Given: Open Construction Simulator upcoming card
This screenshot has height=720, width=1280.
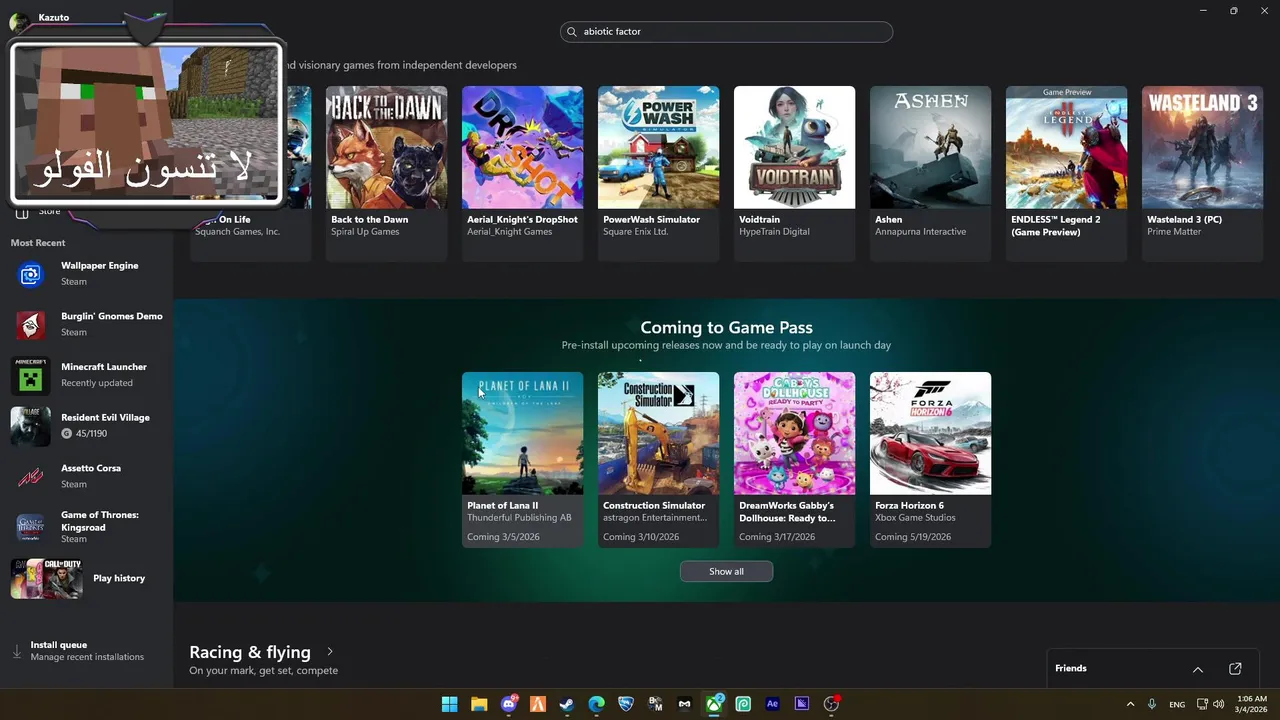Looking at the screenshot, I should pyautogui.click(x=658, y=459).
